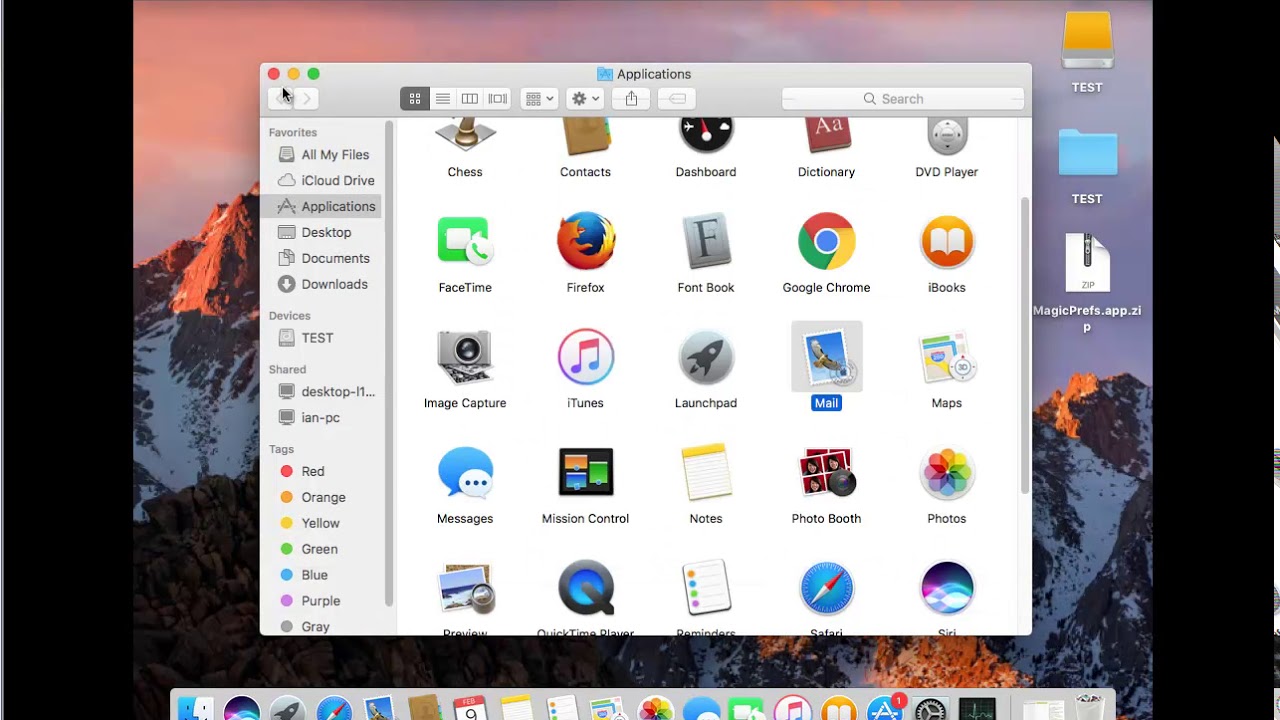1280x720 pixels.
Task: Select the FaceTime app icon
Action: point(465,242)
